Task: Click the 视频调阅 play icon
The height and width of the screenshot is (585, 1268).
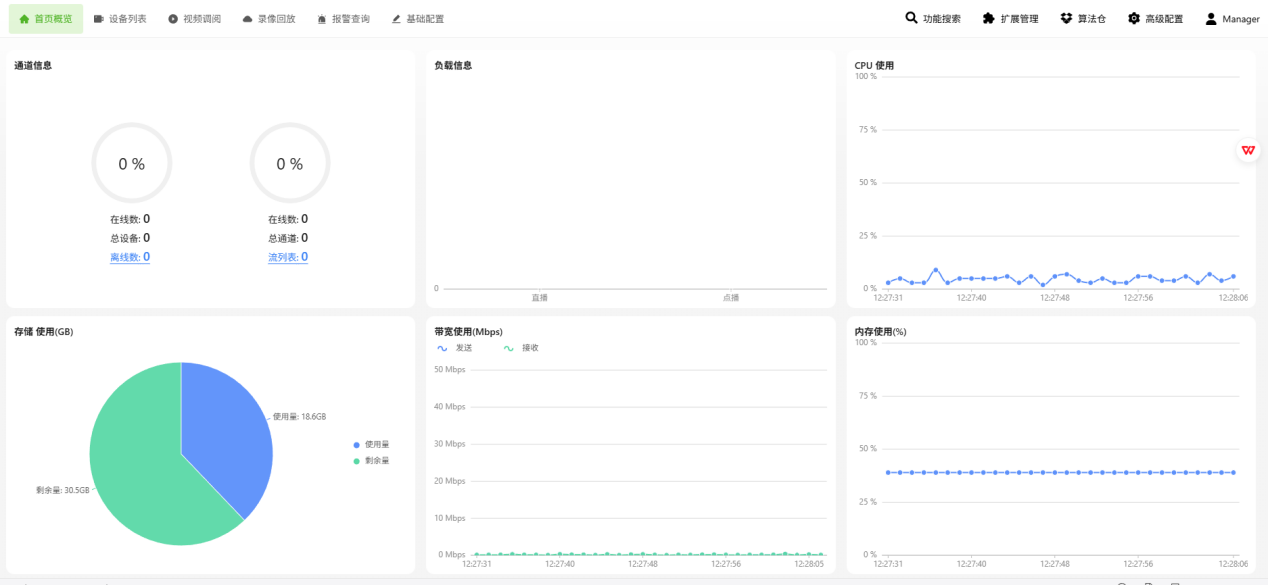Action: click(172, 17)
